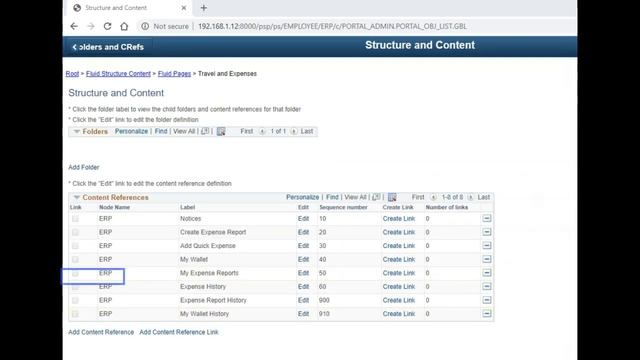
Task: Download Folders grid to spreadsheet icon
Action: click(221, 131)
